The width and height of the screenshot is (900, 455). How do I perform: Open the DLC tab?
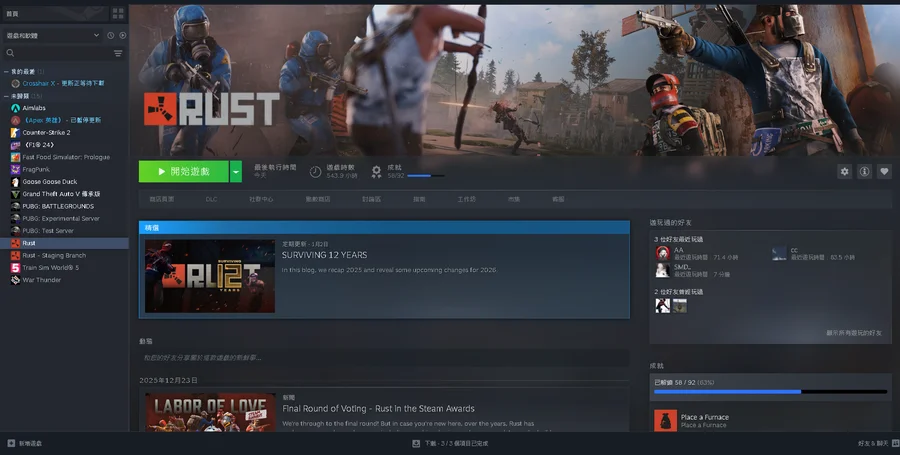coord(211,199)
